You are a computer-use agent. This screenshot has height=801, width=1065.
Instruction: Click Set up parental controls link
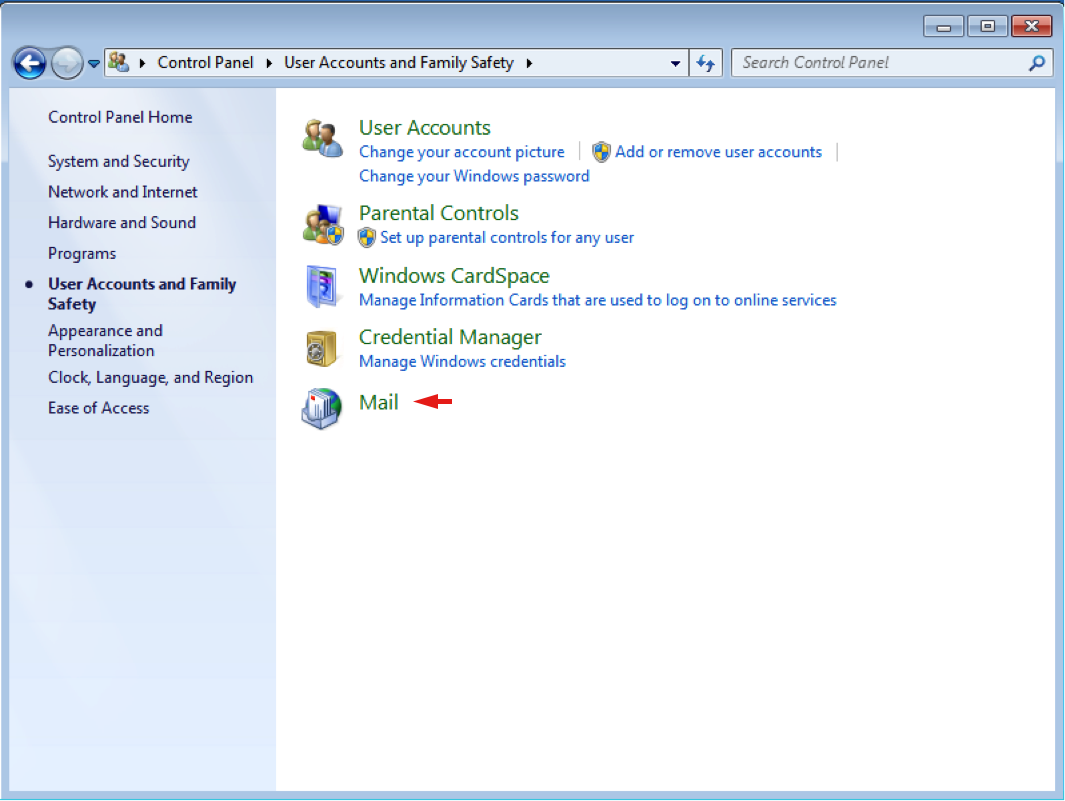coord(506,238)
